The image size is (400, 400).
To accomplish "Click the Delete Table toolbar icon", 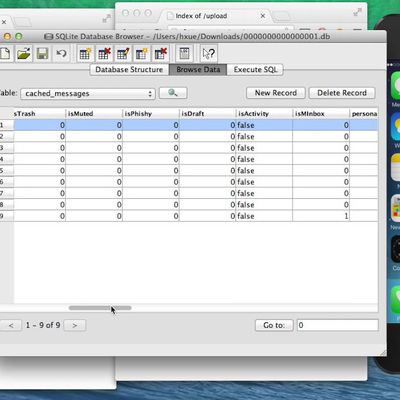I will tap(104, 53).
